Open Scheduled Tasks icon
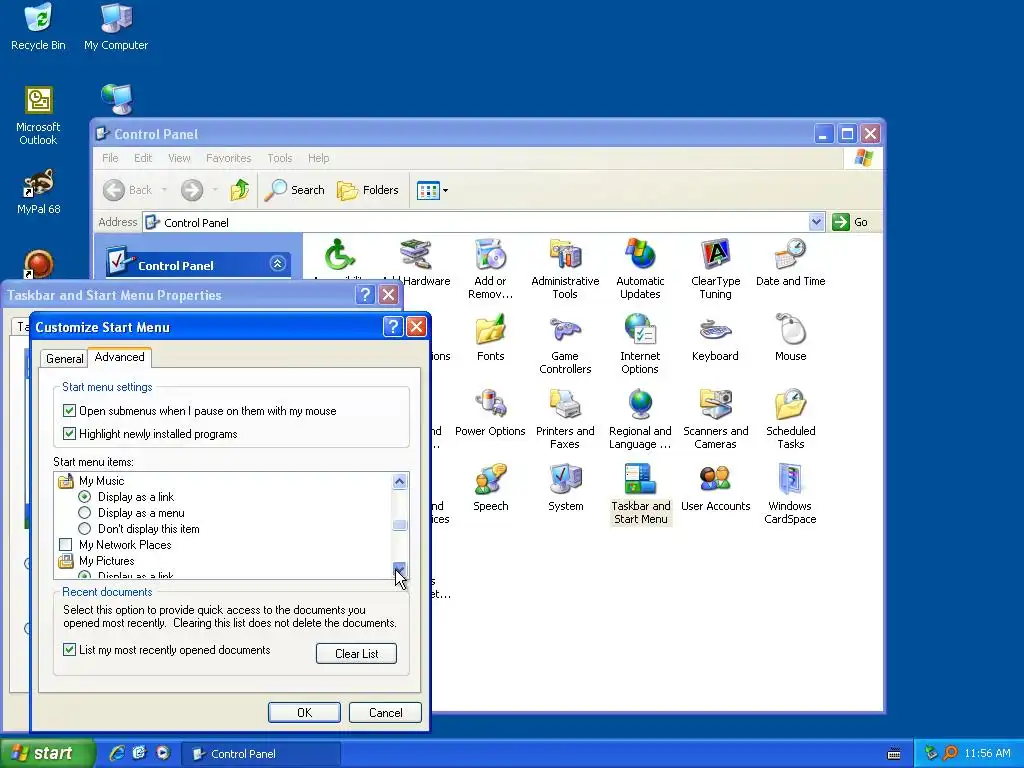This screenshot has width=1024, height=768. pos(790,419)
